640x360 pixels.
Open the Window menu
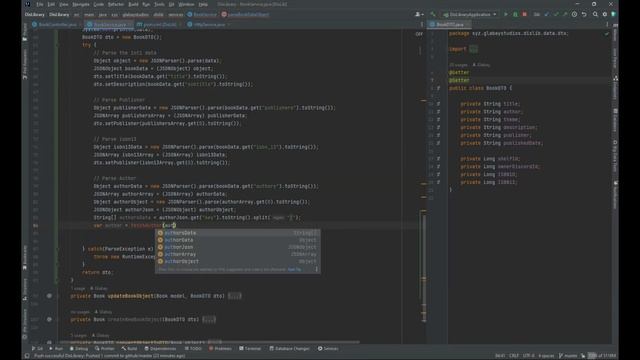click(186, 4)
